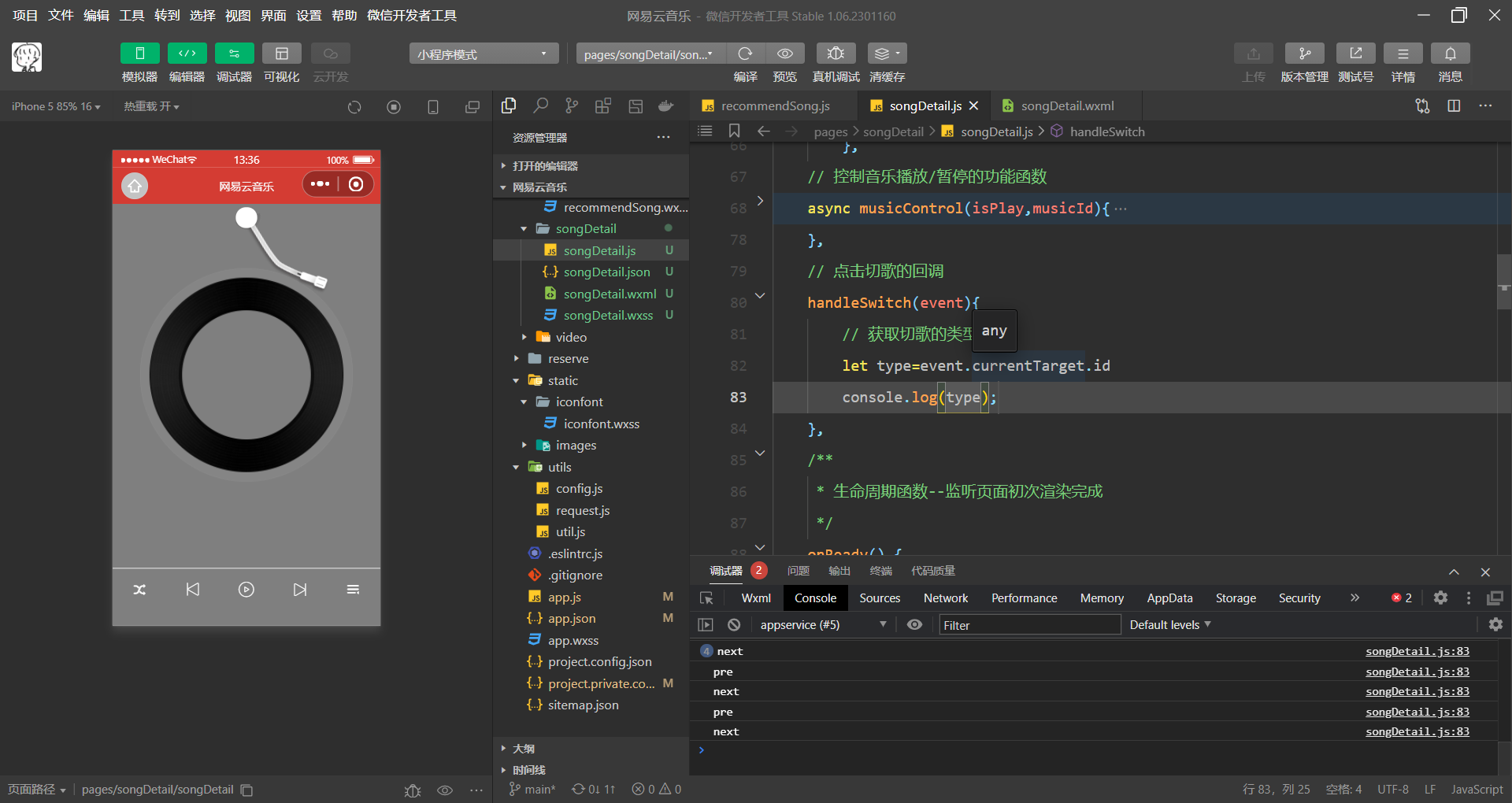The height and width of the screenshot is (803, 1512).
Task: Toggle the simulator panel button
Action: (x=139, y=54)
